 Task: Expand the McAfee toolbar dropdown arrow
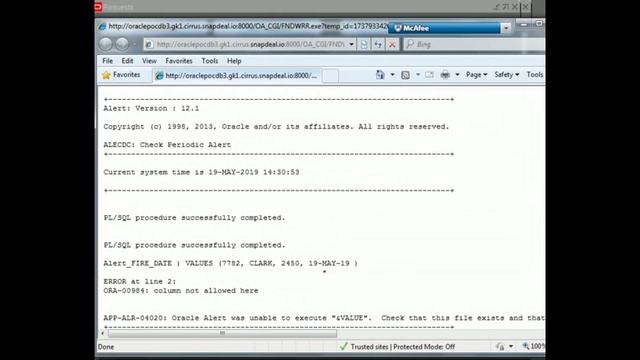coord(506,28)
